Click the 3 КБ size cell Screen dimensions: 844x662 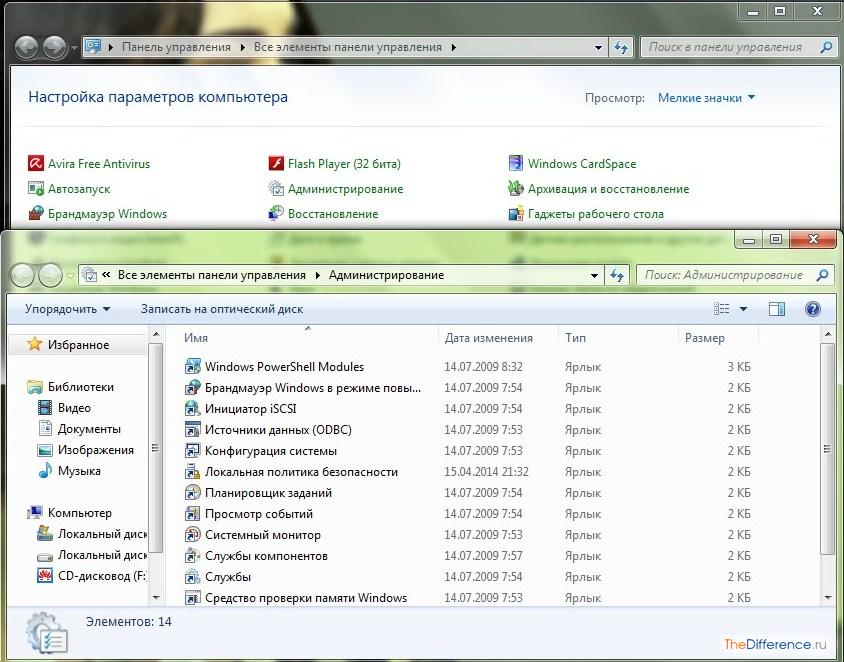click(x=738, y=367)
